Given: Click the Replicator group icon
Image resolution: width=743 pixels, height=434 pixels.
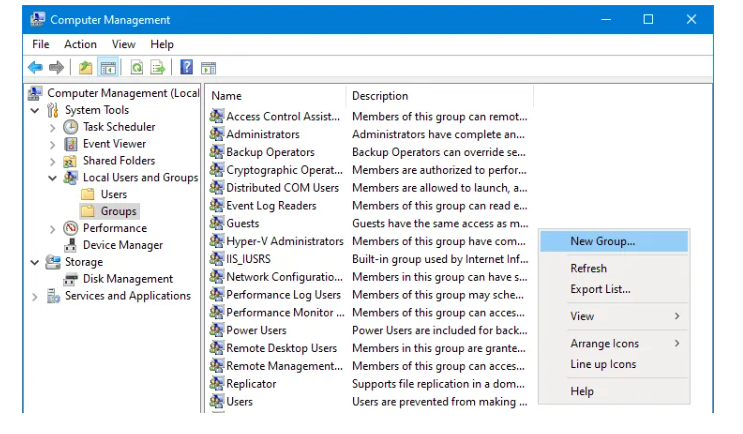Looking at the screenshot, I should pos(217,384).
